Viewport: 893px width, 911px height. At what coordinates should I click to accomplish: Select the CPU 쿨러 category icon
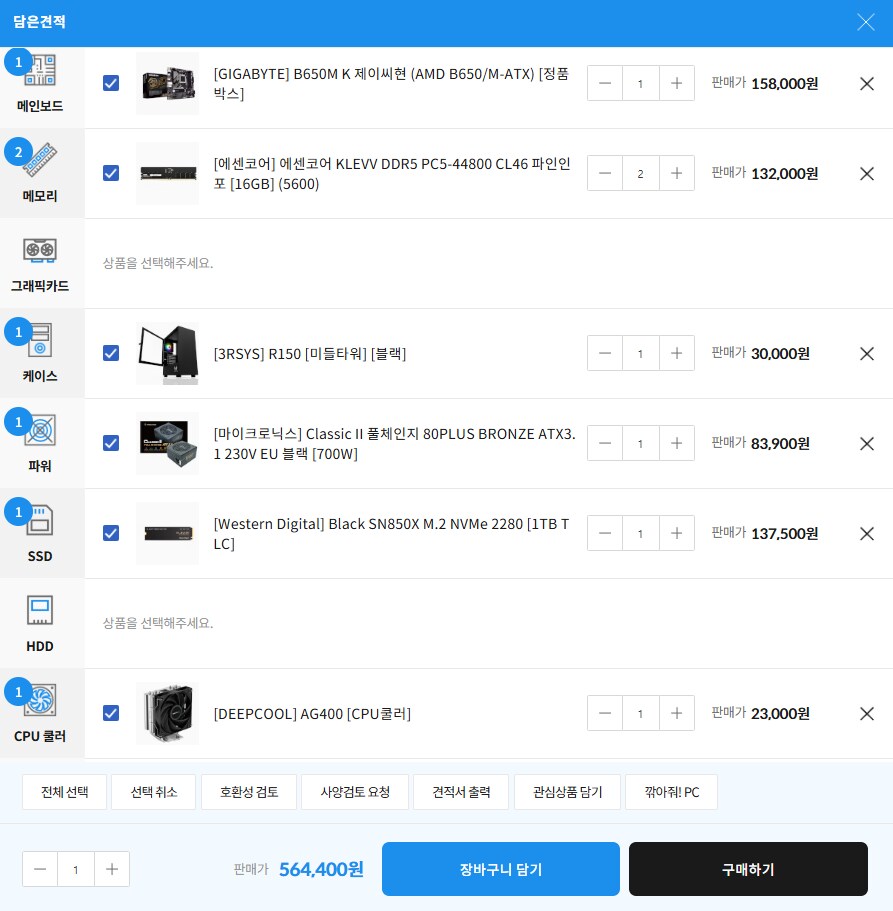click(x=40, y=701)
